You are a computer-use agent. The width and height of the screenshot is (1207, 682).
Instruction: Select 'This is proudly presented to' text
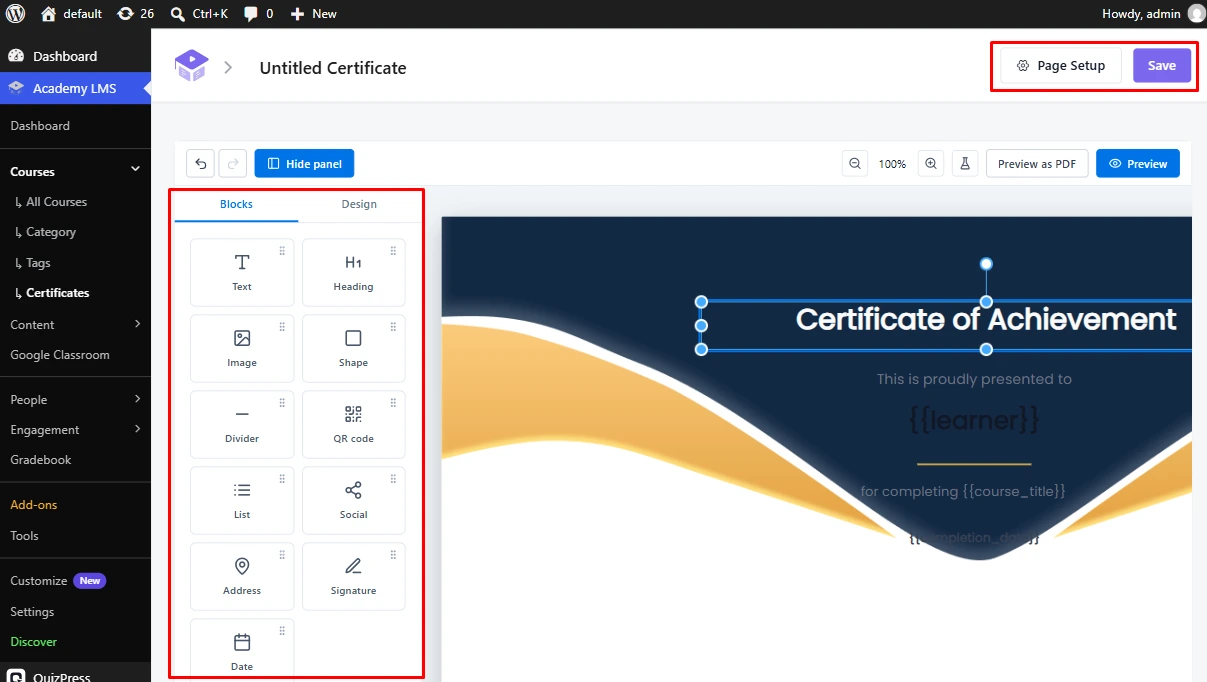(x=974, y=379)
